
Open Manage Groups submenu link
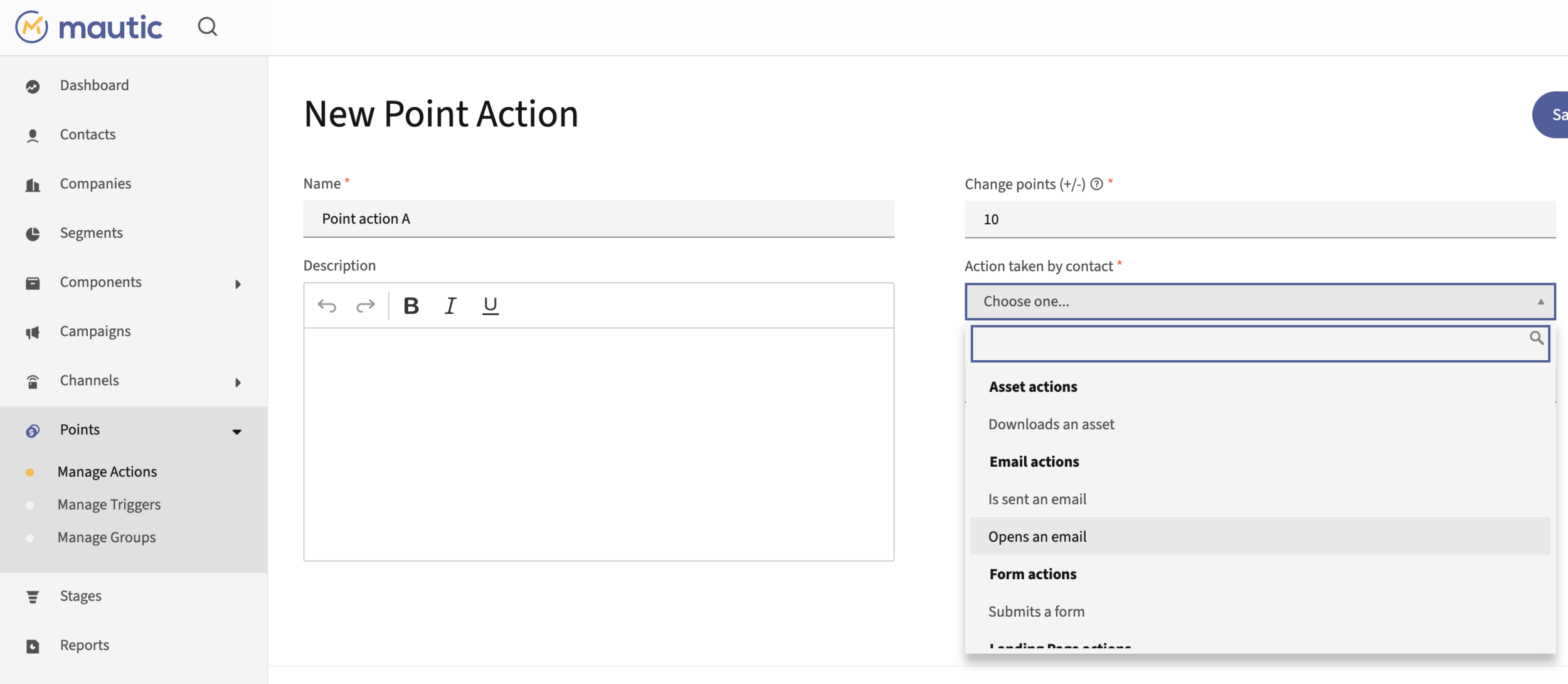107,537
